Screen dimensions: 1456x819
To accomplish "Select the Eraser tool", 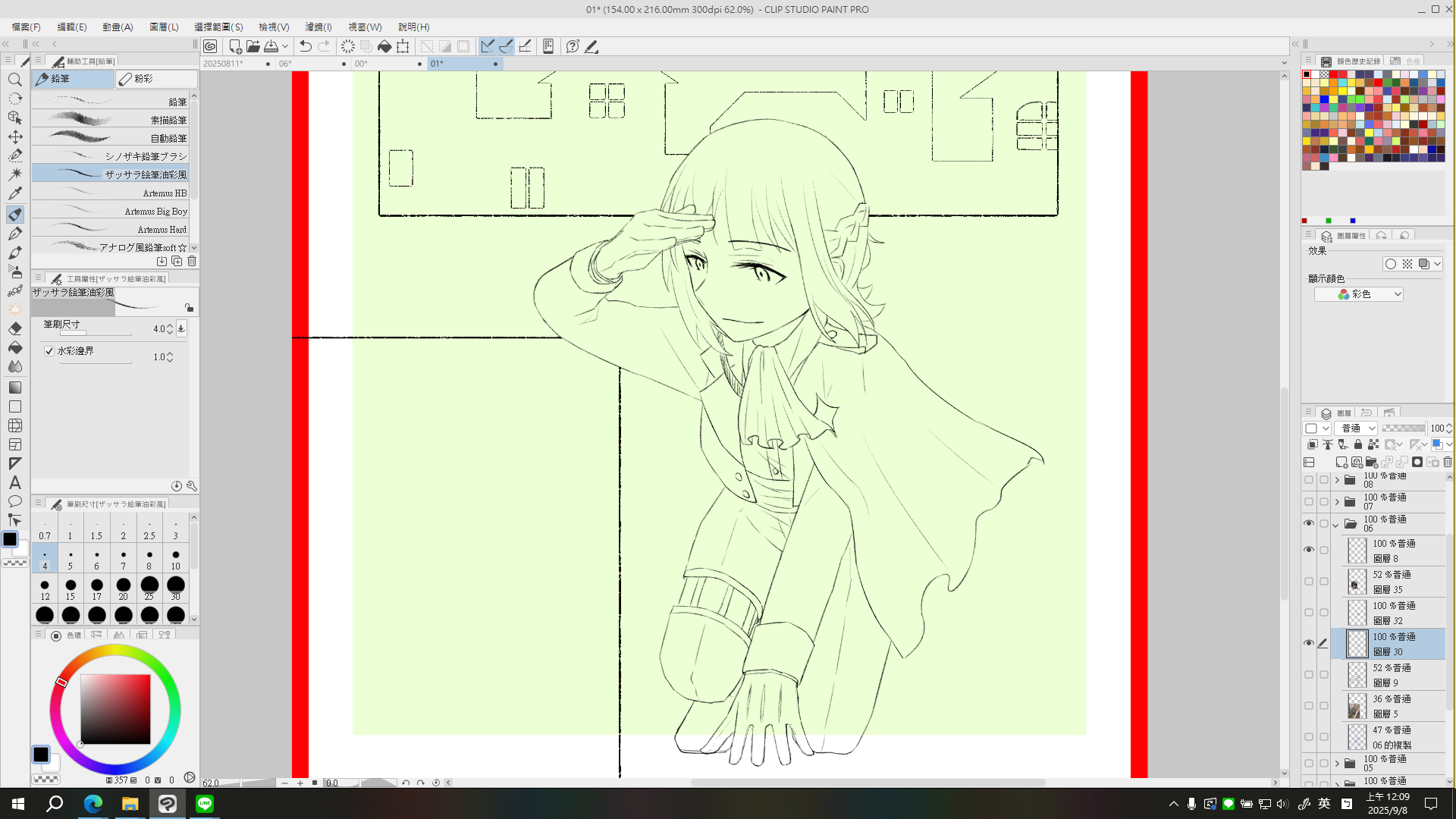I will 15,329.
